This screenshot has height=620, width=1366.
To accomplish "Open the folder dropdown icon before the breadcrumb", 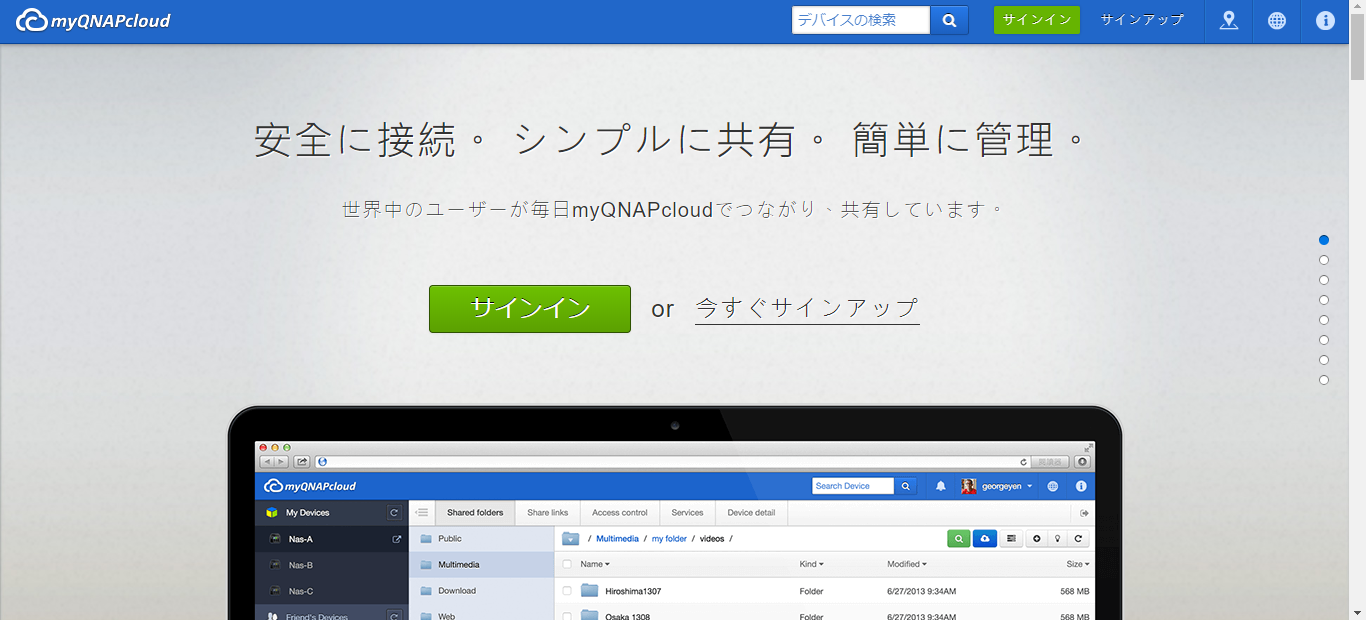I will (570, 539).
